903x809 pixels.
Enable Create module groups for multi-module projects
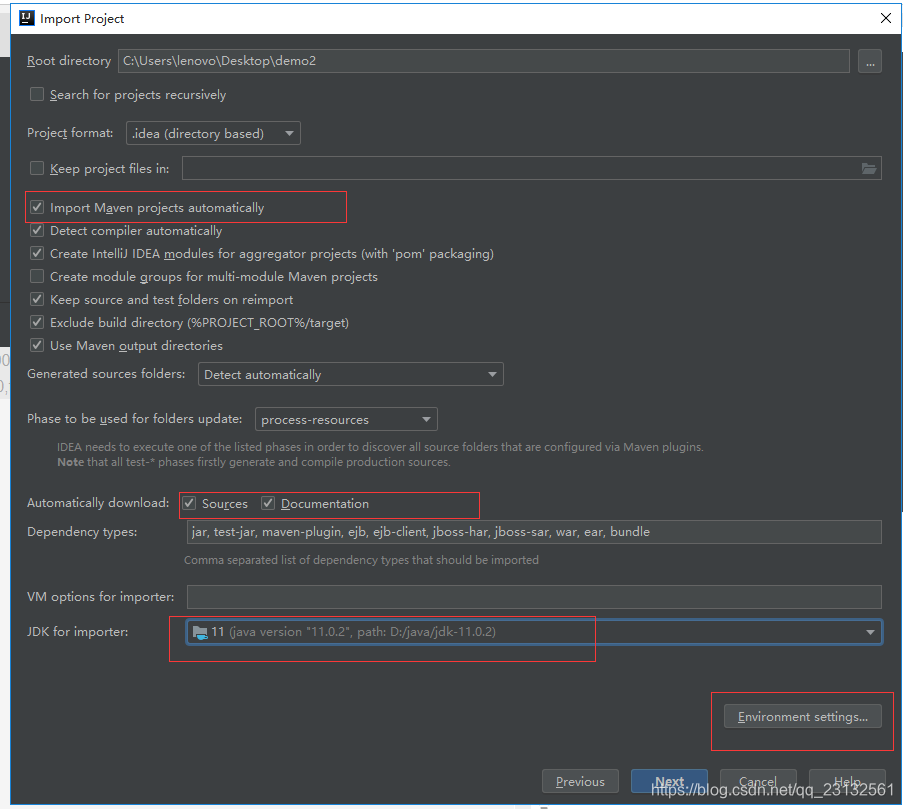pos(37,276)
